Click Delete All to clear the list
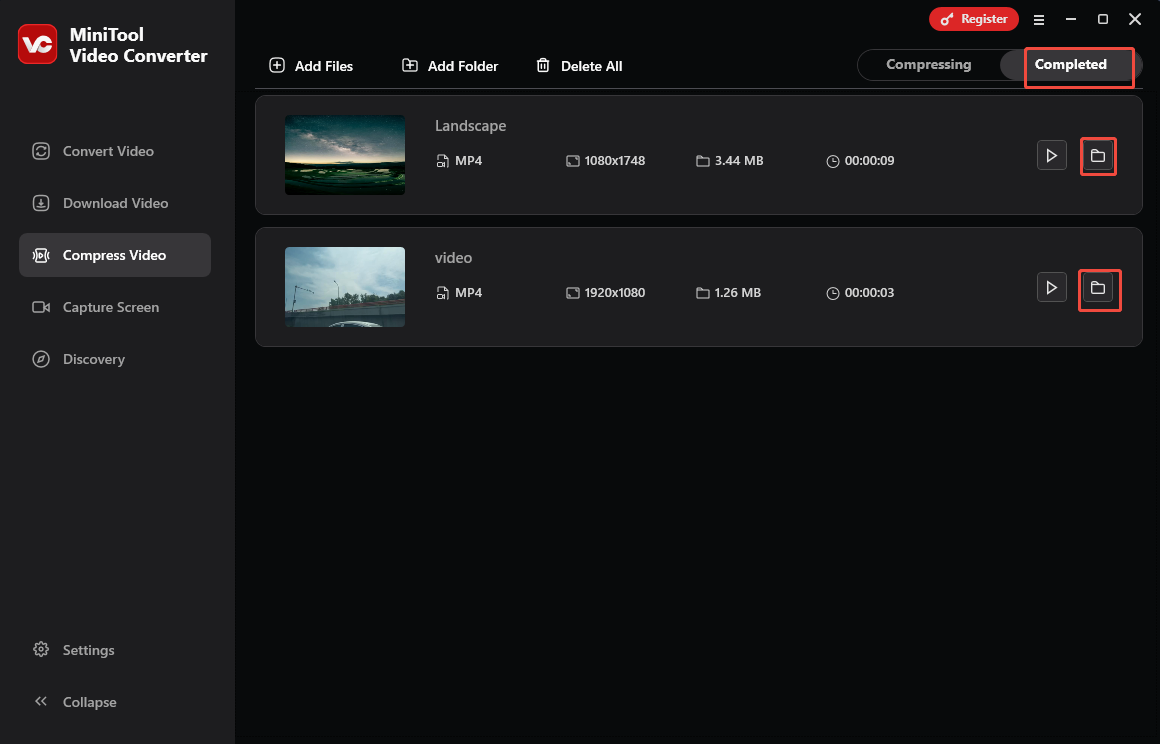Viewport: 1160px width, 744px height. pos(579,66)
